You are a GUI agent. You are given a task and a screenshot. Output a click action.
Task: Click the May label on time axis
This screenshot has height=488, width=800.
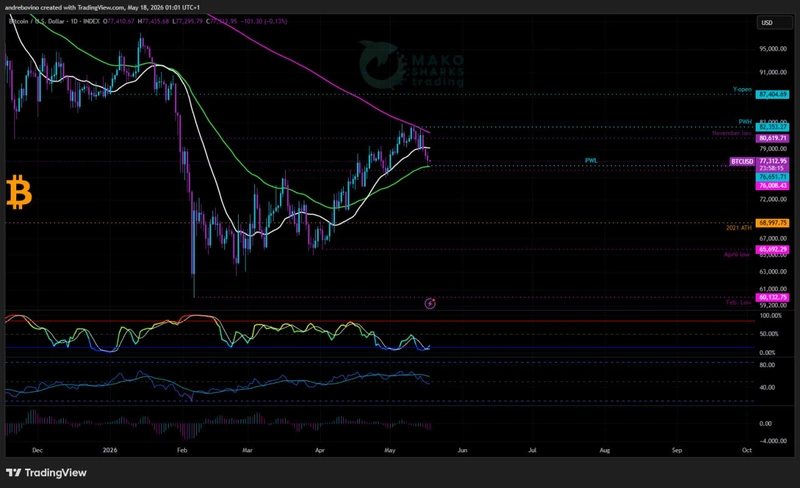coord(390,450)
